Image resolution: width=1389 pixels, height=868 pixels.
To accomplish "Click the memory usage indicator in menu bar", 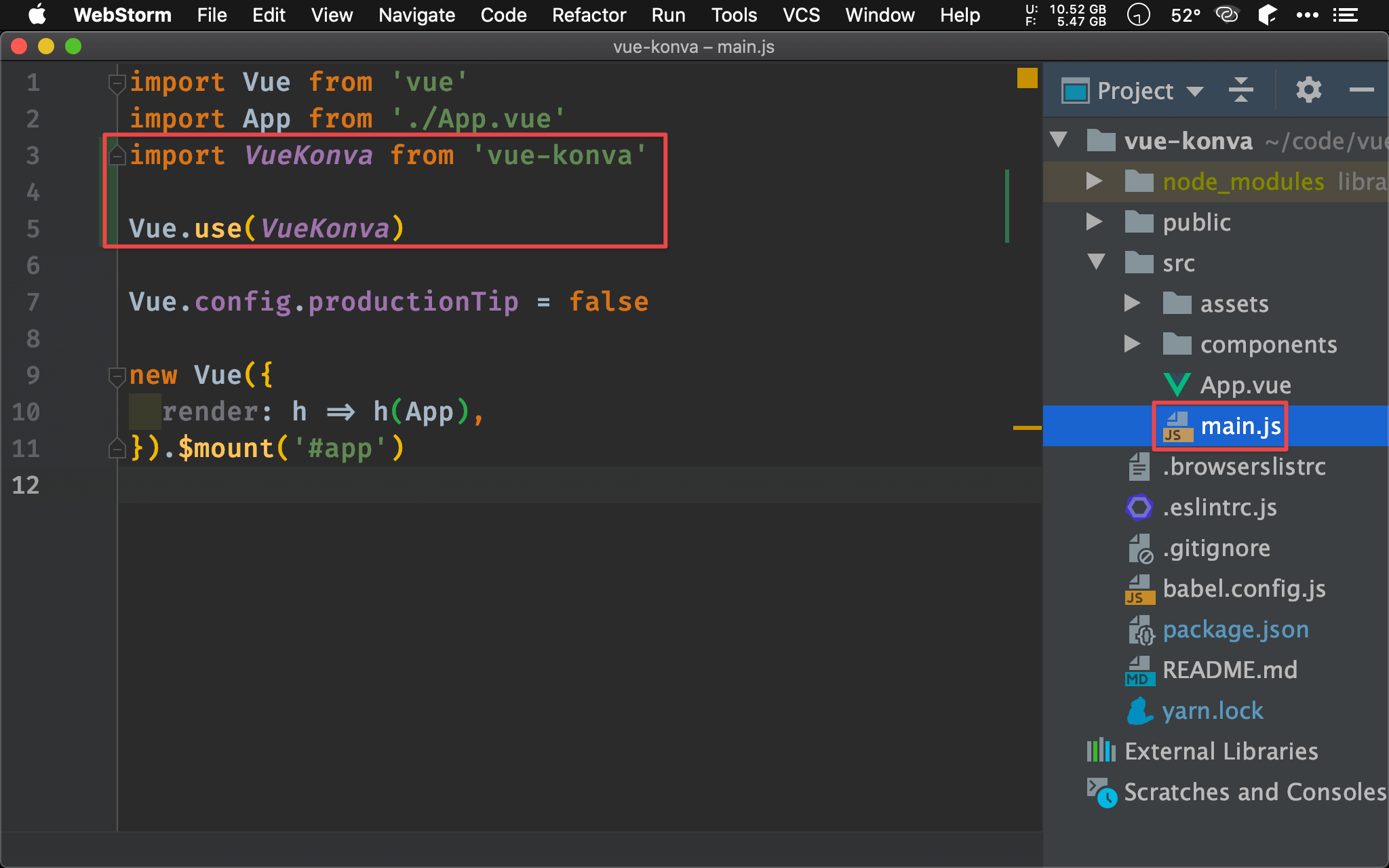I will 1065,15.
